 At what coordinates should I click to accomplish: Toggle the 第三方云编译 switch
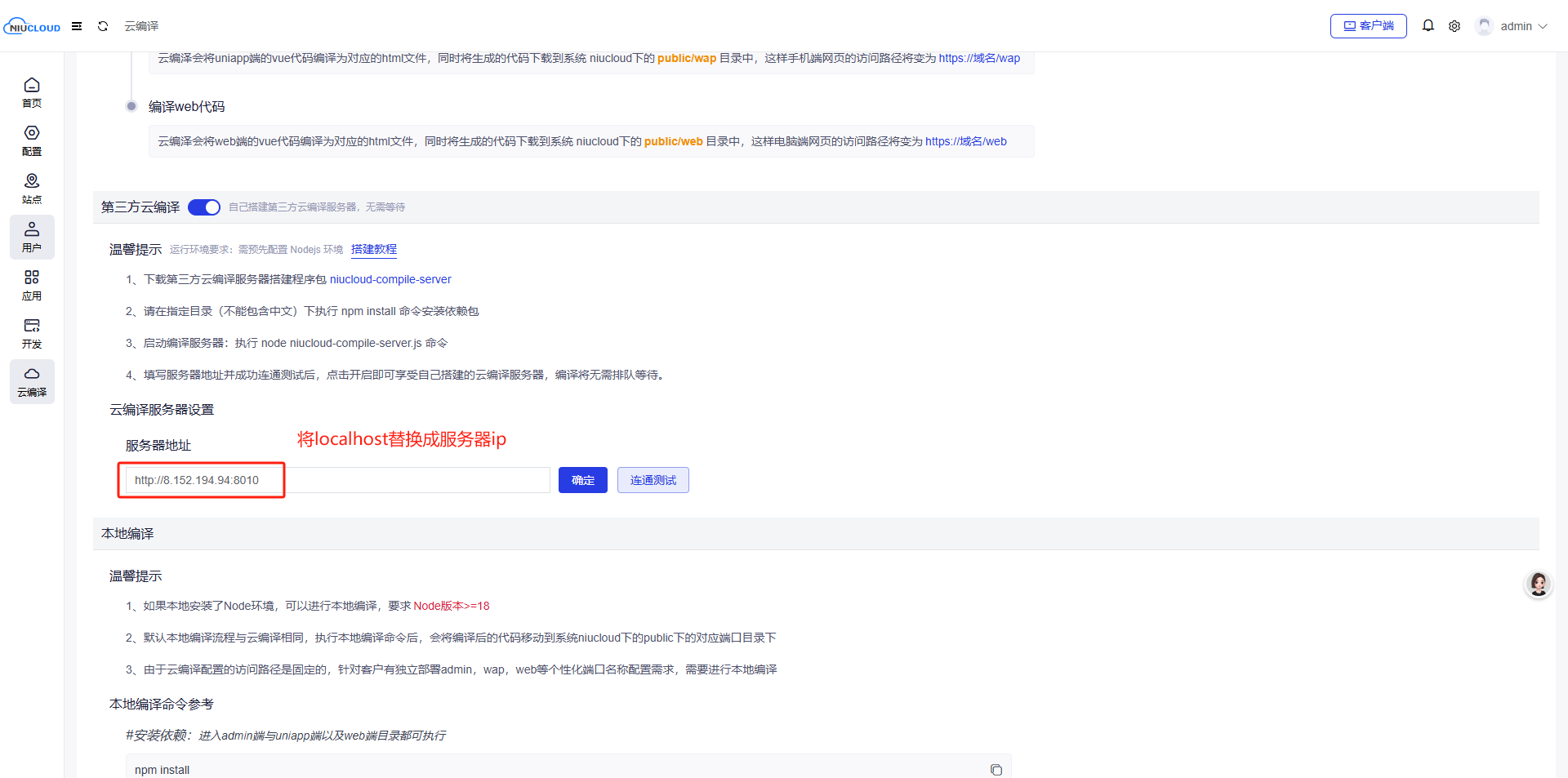pyautogui.click(x=204, y=207)
